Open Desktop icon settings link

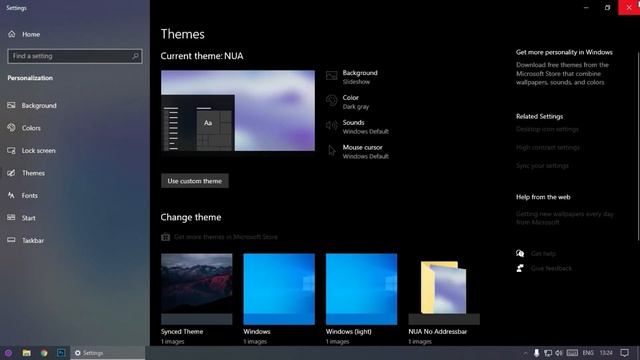pyautogui.click(x=547, y=129)
